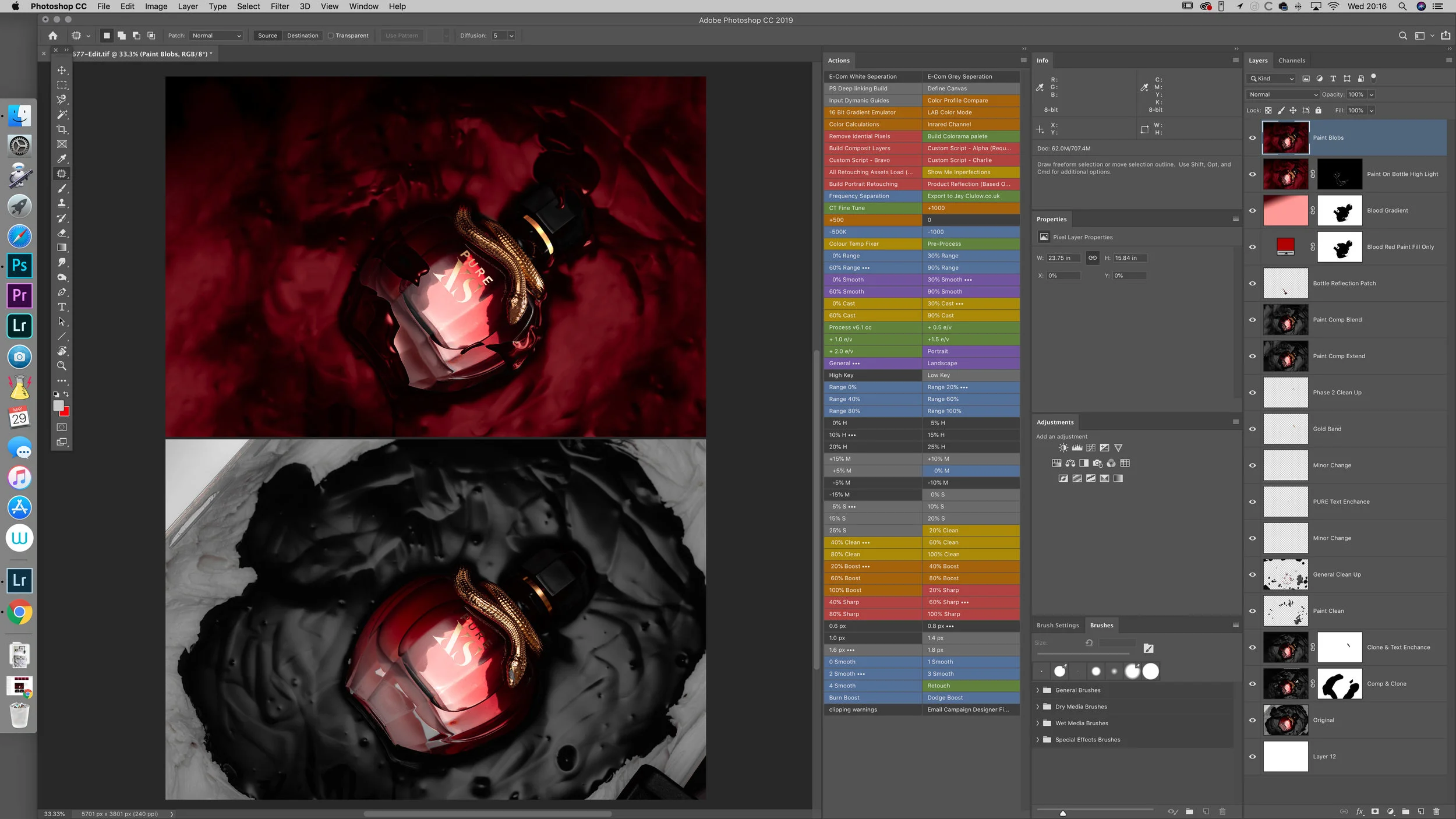Click the Destination button
The height and width of the screenshot is (819, 1456).
303,36
